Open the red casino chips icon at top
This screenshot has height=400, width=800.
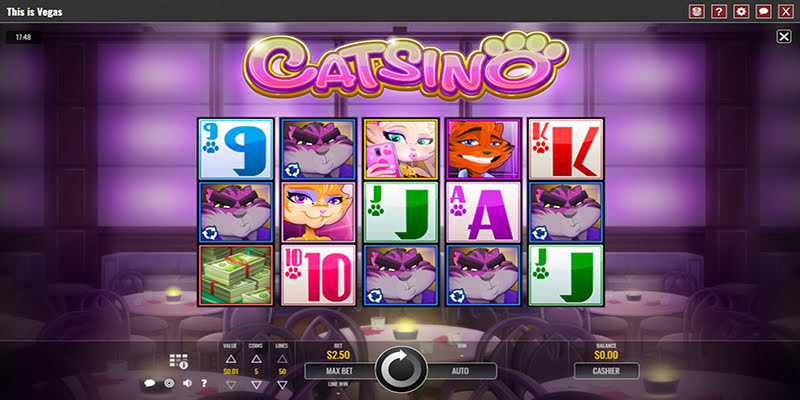[x=696, y=11]
